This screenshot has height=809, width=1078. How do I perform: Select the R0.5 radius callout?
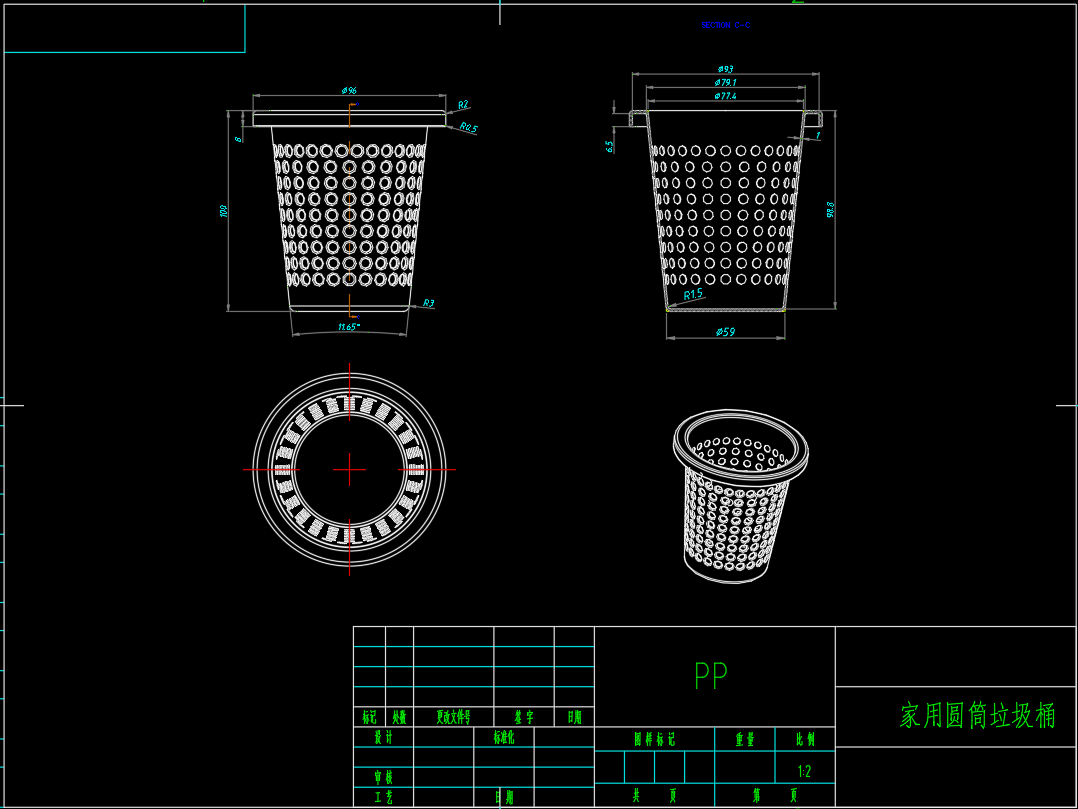[468, 127]
